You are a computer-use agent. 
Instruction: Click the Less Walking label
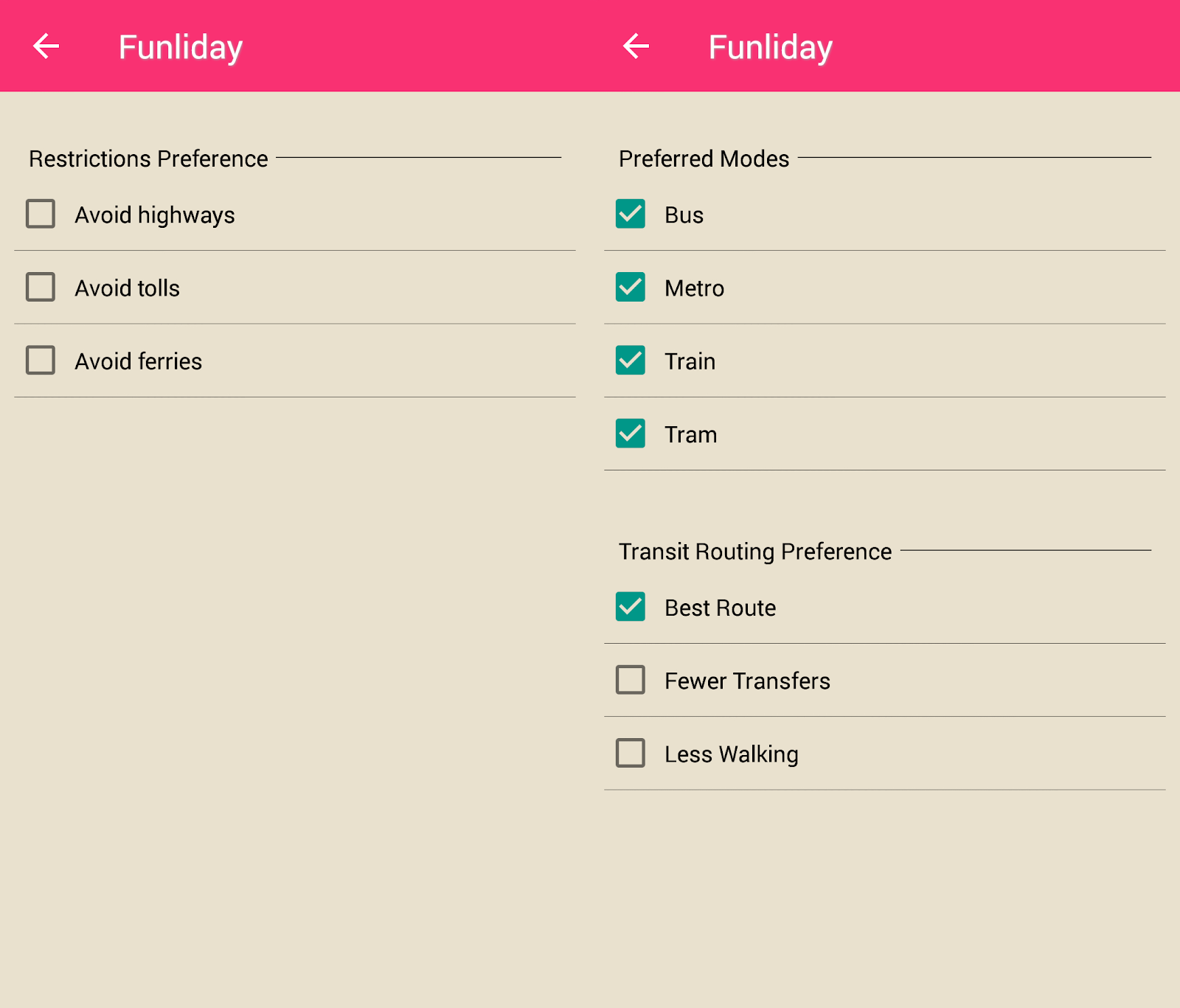pos(731,754)
